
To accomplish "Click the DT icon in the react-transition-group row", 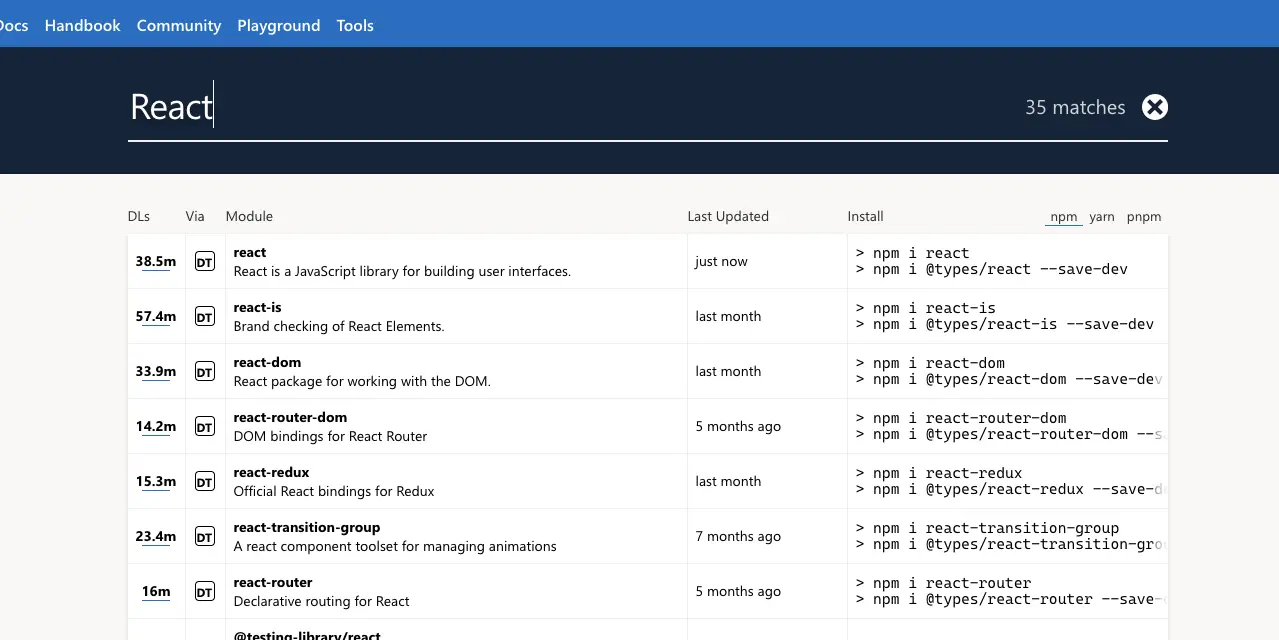I will click(204, 537).
